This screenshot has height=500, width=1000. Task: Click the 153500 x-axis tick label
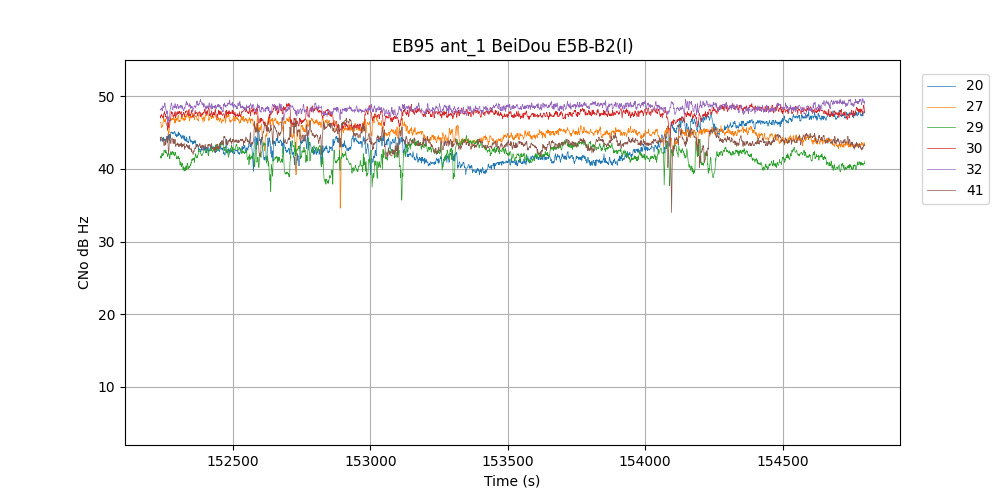pos(508,462)
